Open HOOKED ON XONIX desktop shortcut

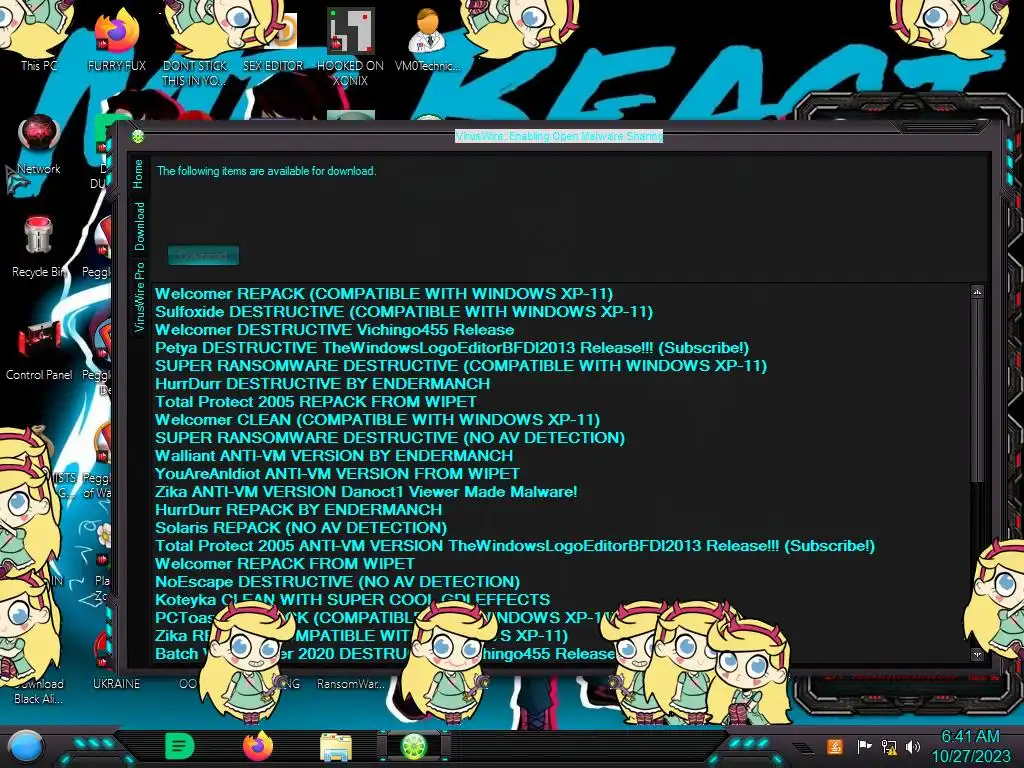(351, 48)
